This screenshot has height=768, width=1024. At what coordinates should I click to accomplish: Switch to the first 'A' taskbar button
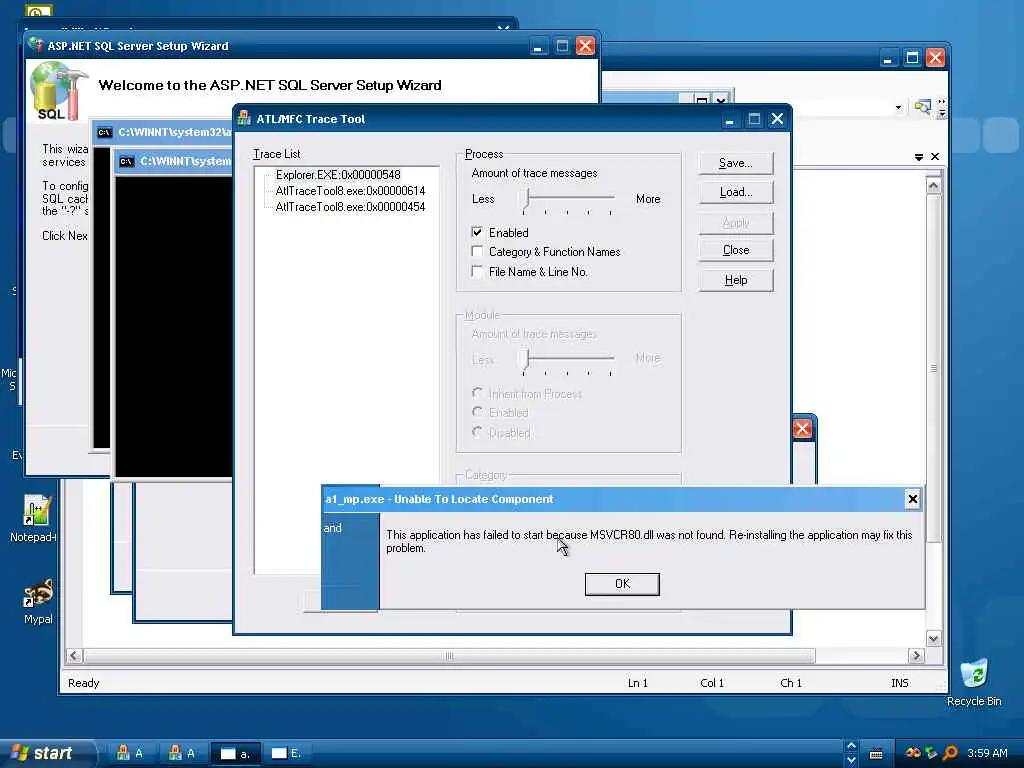pos(129,754)
